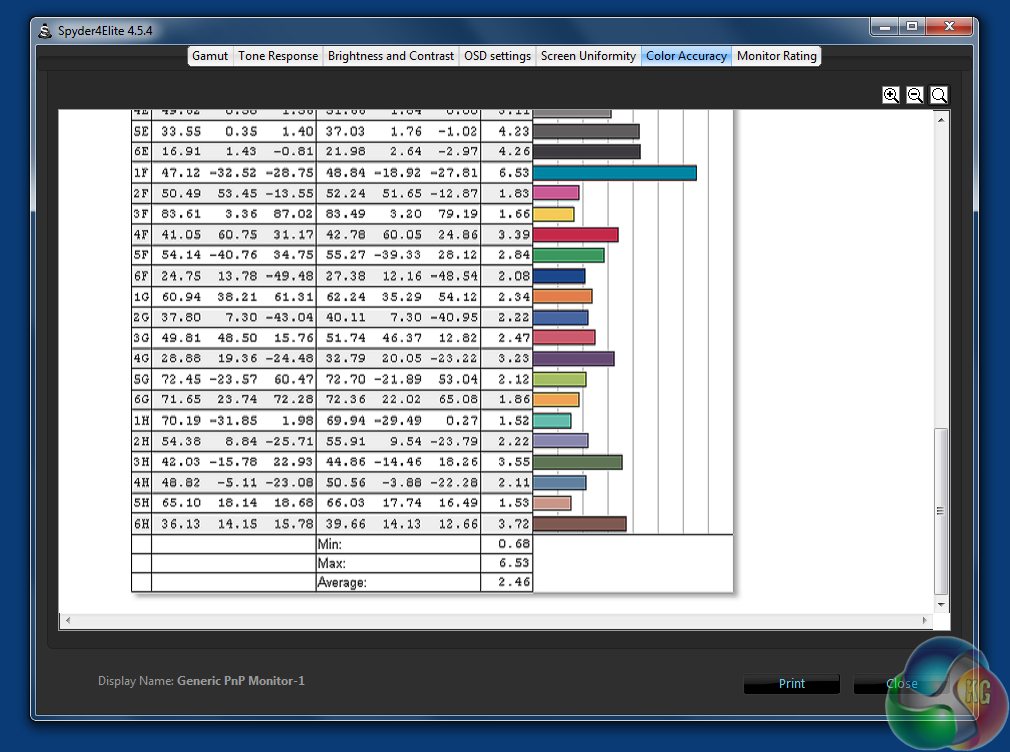Click the Spyder4Elite title bar app icon

(44, 30)
